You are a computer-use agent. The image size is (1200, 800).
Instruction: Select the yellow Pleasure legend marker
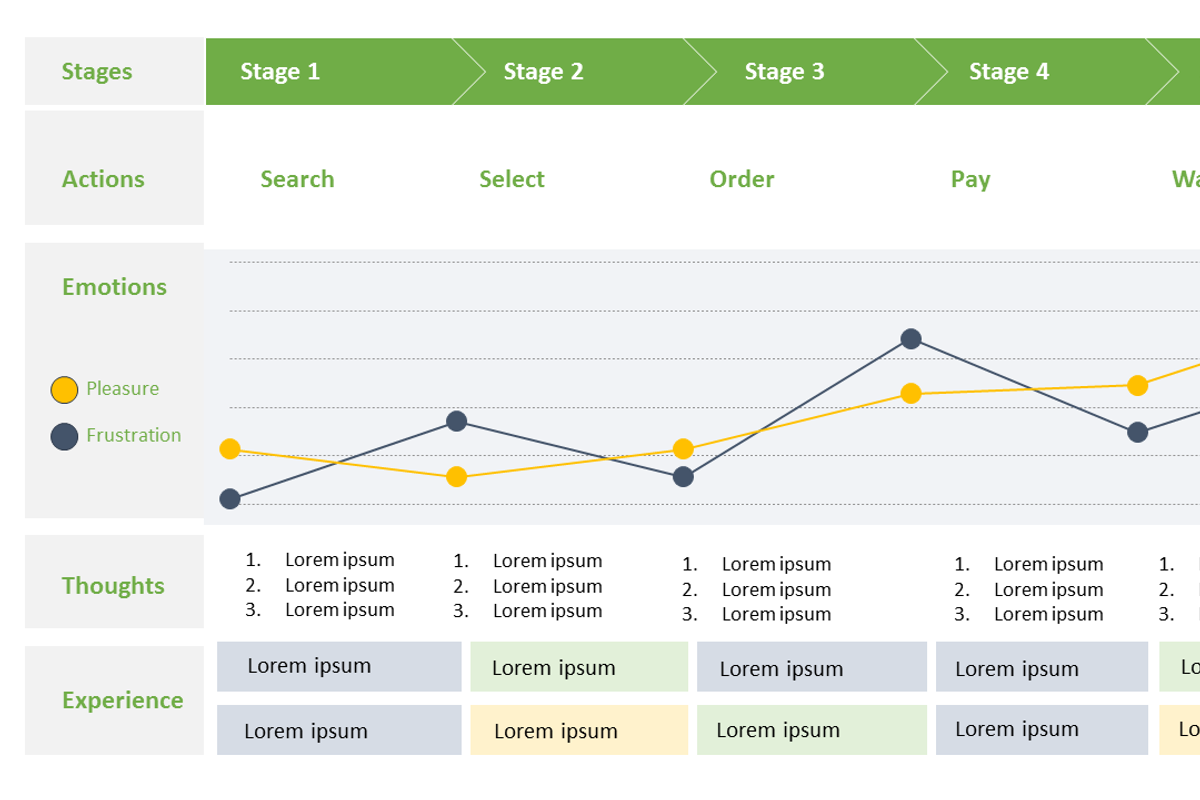click(64, 389)
